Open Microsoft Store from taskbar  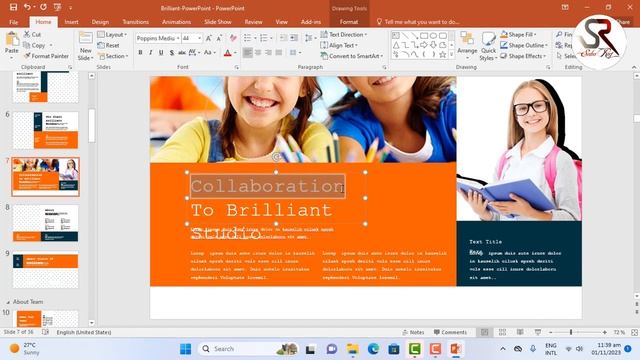pos(394,349)
